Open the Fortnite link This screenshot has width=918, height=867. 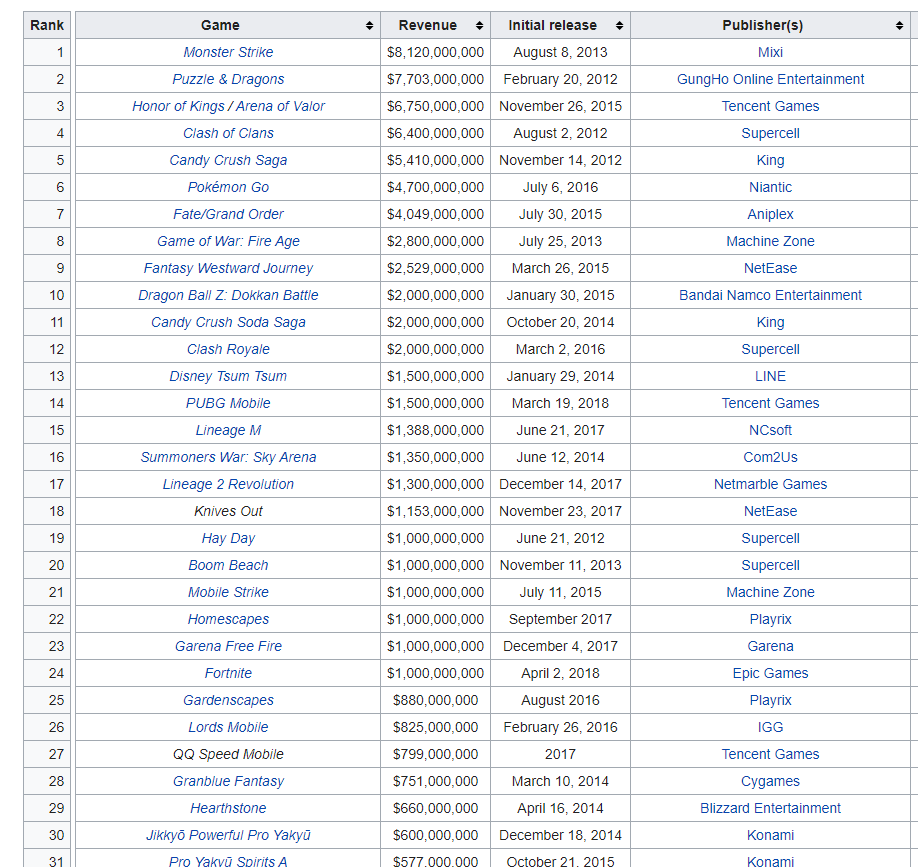point(228,671)
